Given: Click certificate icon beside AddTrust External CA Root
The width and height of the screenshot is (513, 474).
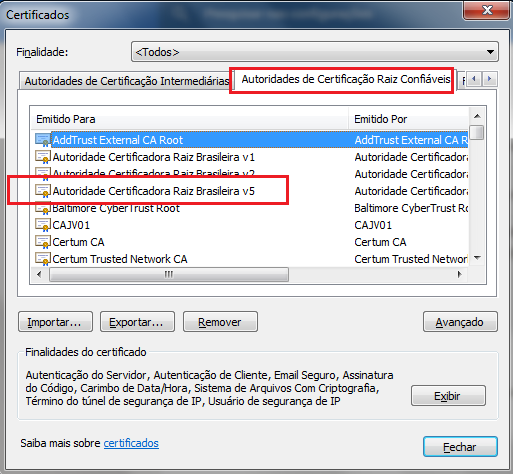Looking at the screenshot, I should point(43,140).
